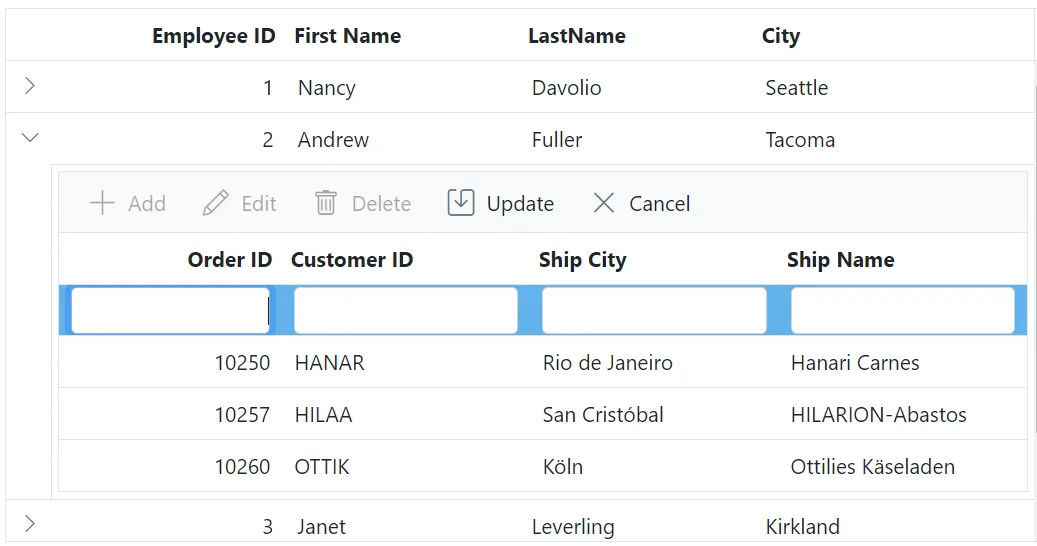The width and height of the screenshot is (1037, 546).
Task: Expand the Nancy Davolio row
Action: (x=30, y=86)
